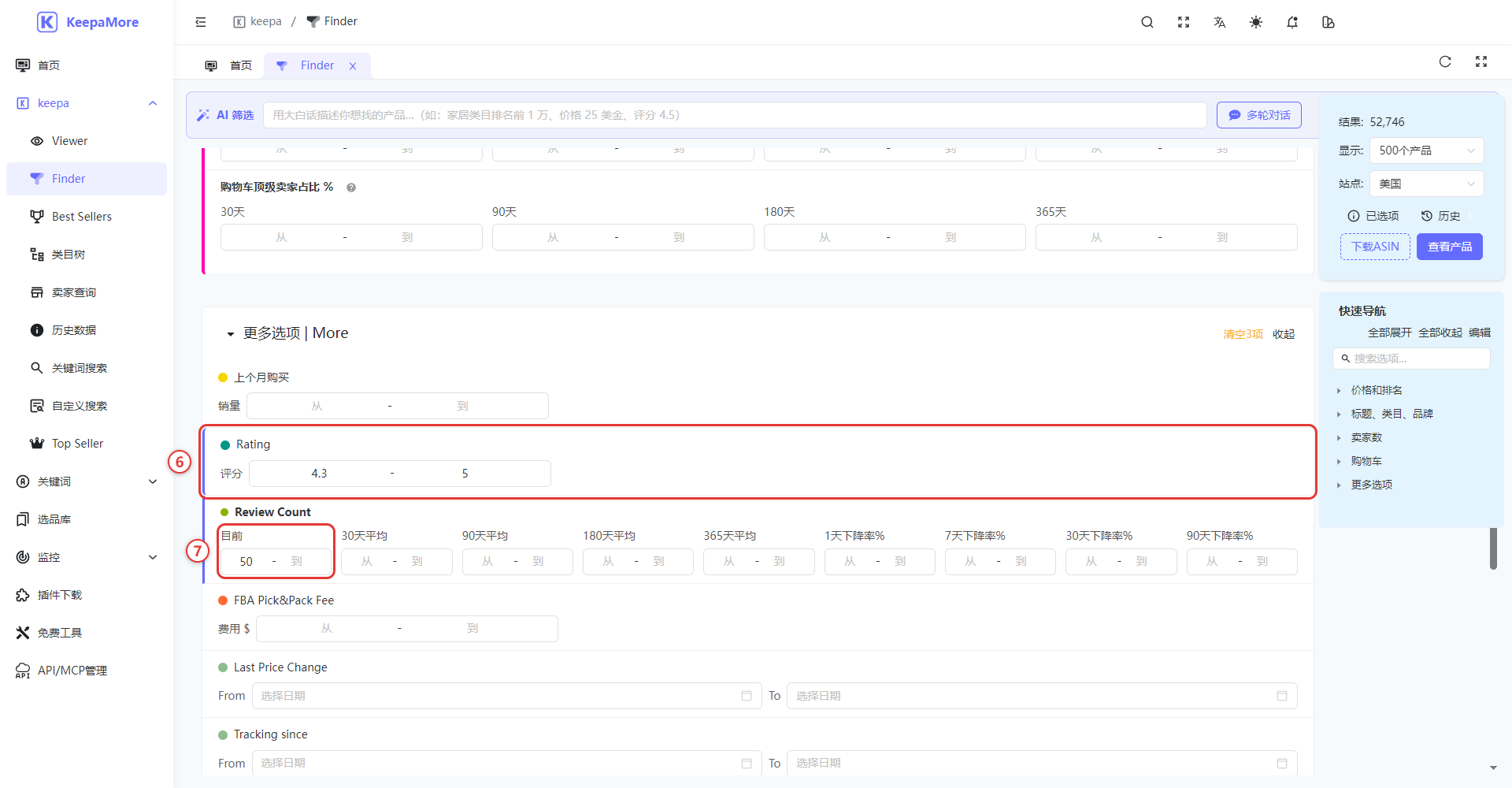Toggle light/dark theme sun icon
Image resolution: width=1512 pixels, height=788 pixels.
(1256, 22)
